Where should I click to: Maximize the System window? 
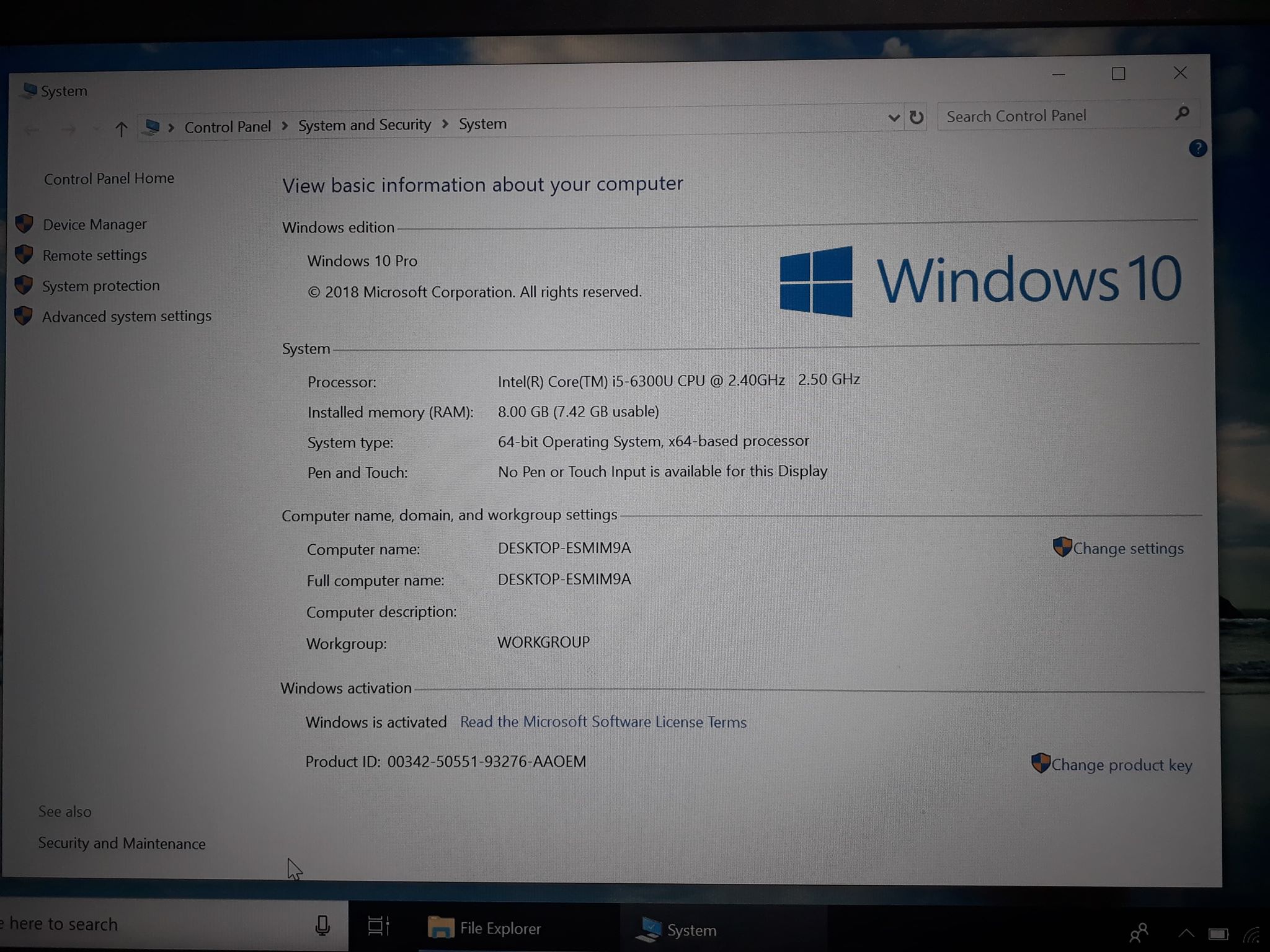(1118, 74)
